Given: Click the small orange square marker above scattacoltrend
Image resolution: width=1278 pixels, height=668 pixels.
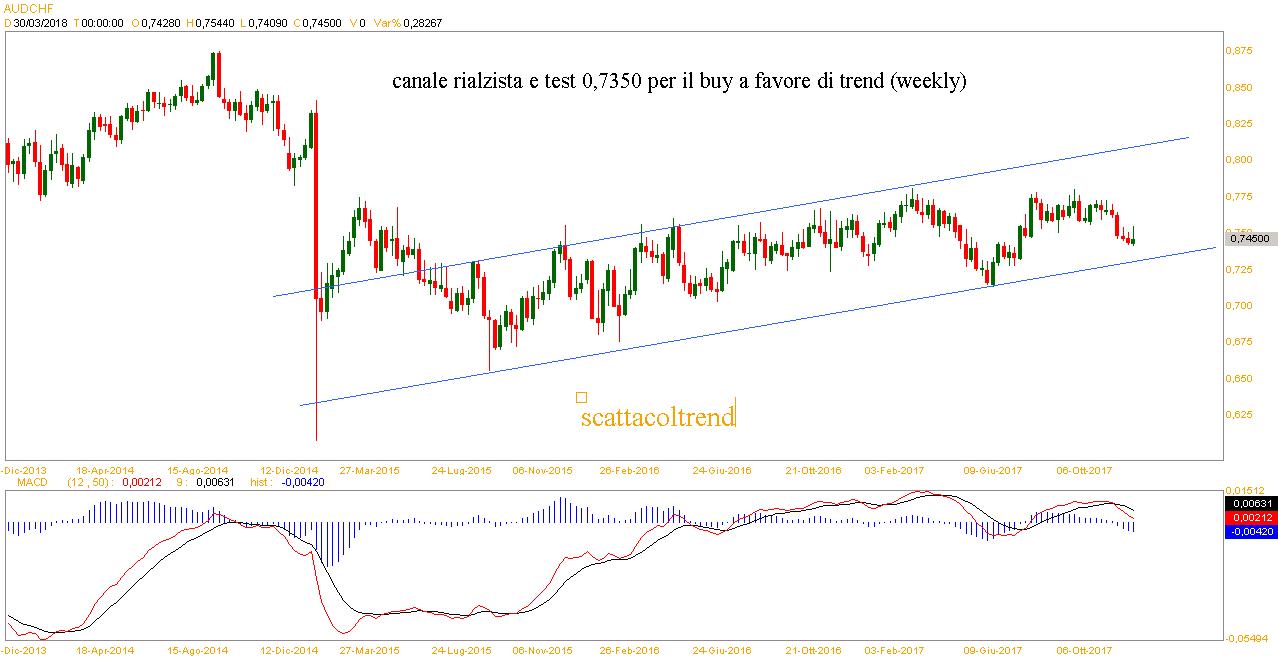Looking at the screenshot, I should 582,398.
